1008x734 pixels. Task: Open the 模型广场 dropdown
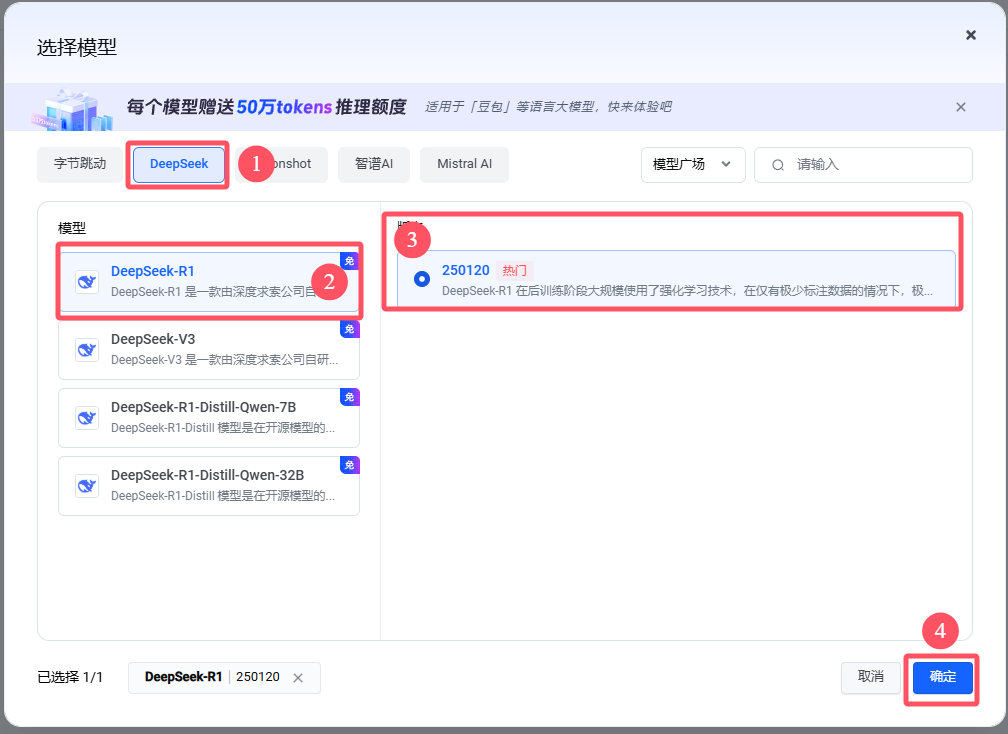pyautogui.click(x=693, y=165)
